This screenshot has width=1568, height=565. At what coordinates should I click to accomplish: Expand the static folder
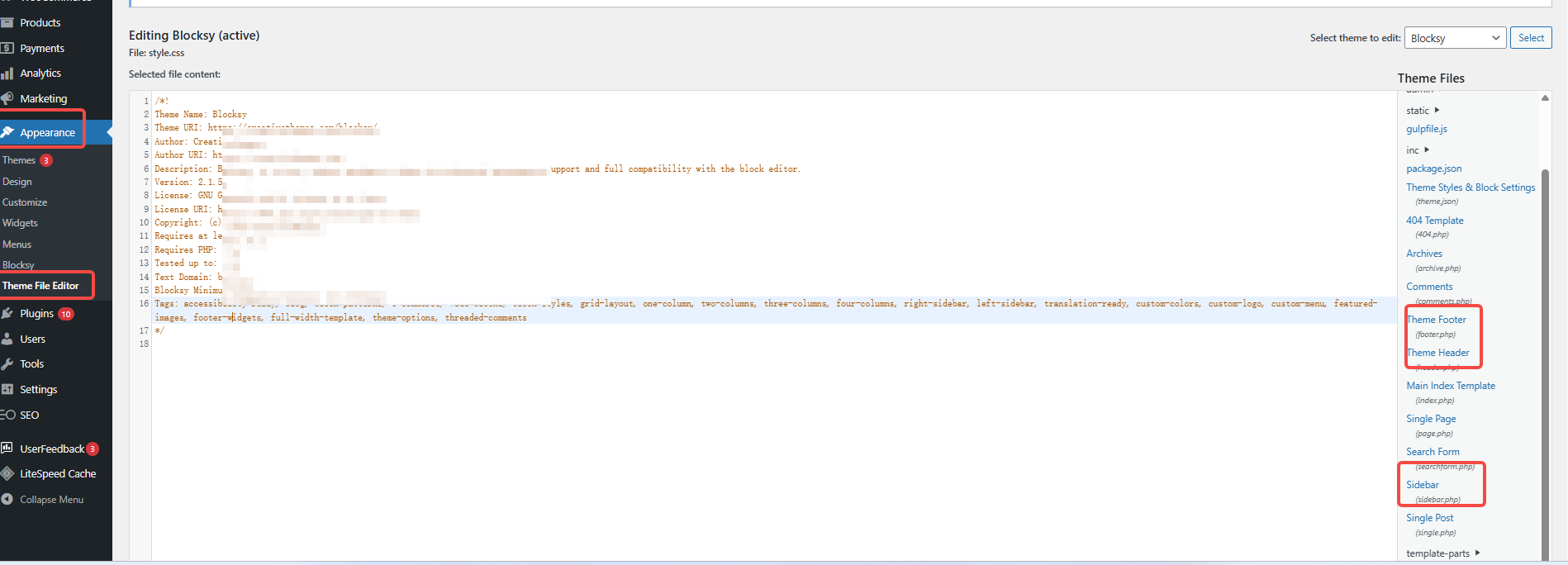[x=1423, y=111]
